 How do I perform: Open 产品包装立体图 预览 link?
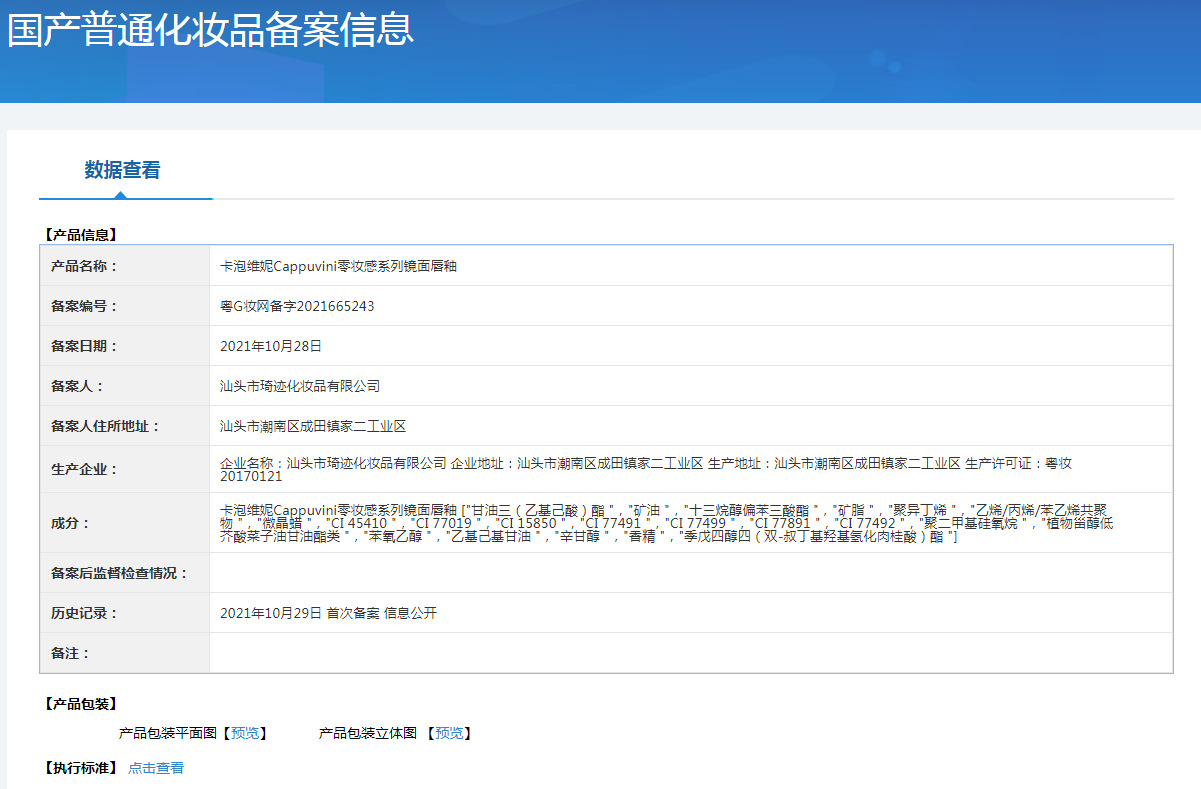449,733
